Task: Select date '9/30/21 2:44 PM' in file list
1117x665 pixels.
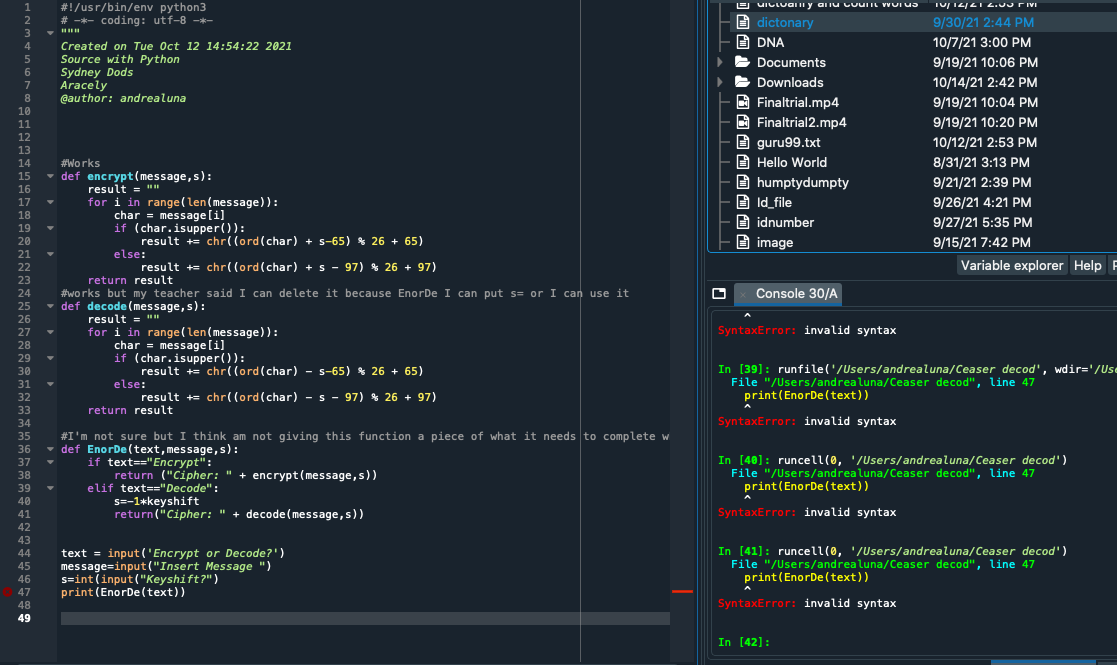Action: pos(983,22)
